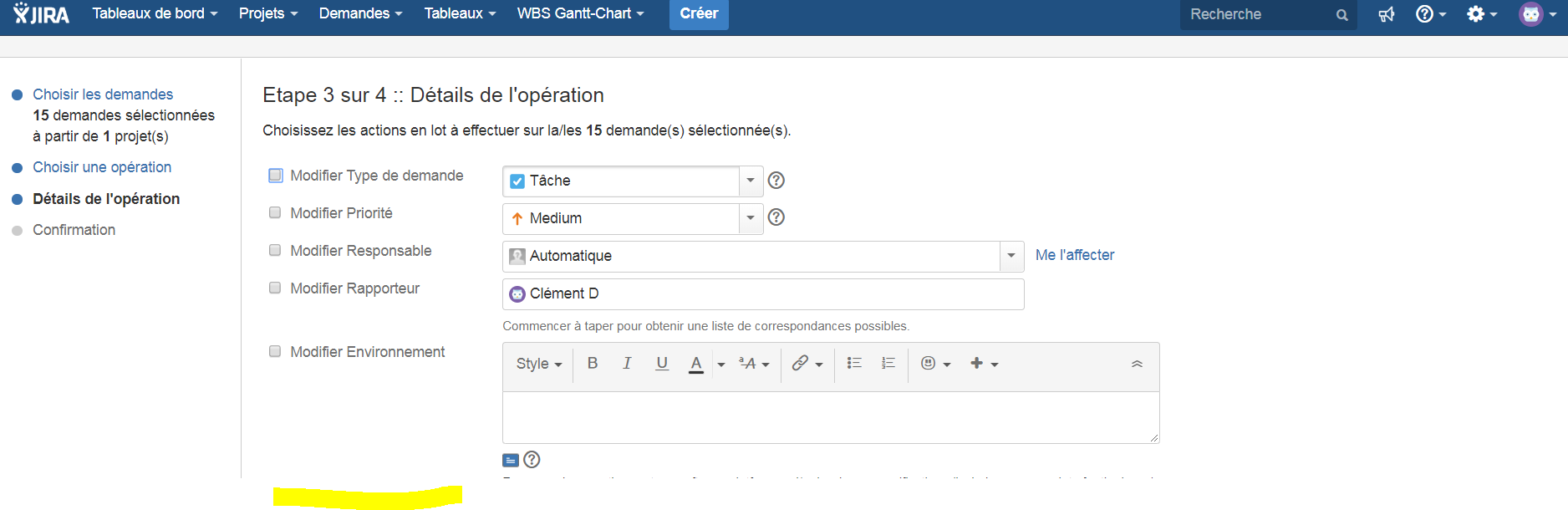The width and height of the screenshot is (1568, 510).
Task: Expand the Automatique assignee dropdown
Action: 1011,256
